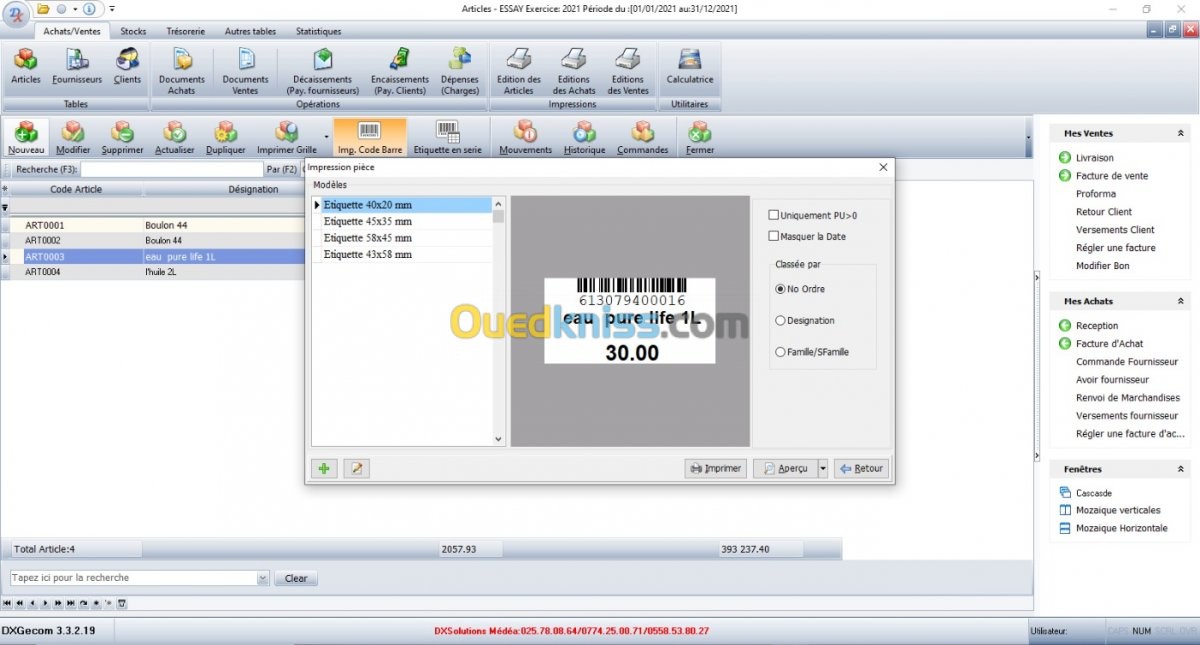Viewport: 1200px width, 645px height.
Task: Click Imprimer Grille
Action: 287,137
